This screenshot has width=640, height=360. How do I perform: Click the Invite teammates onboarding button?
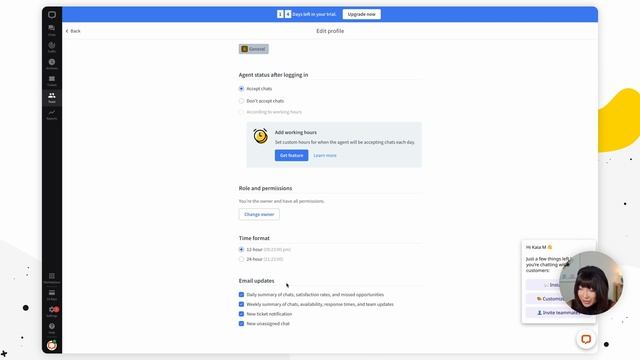558,313
